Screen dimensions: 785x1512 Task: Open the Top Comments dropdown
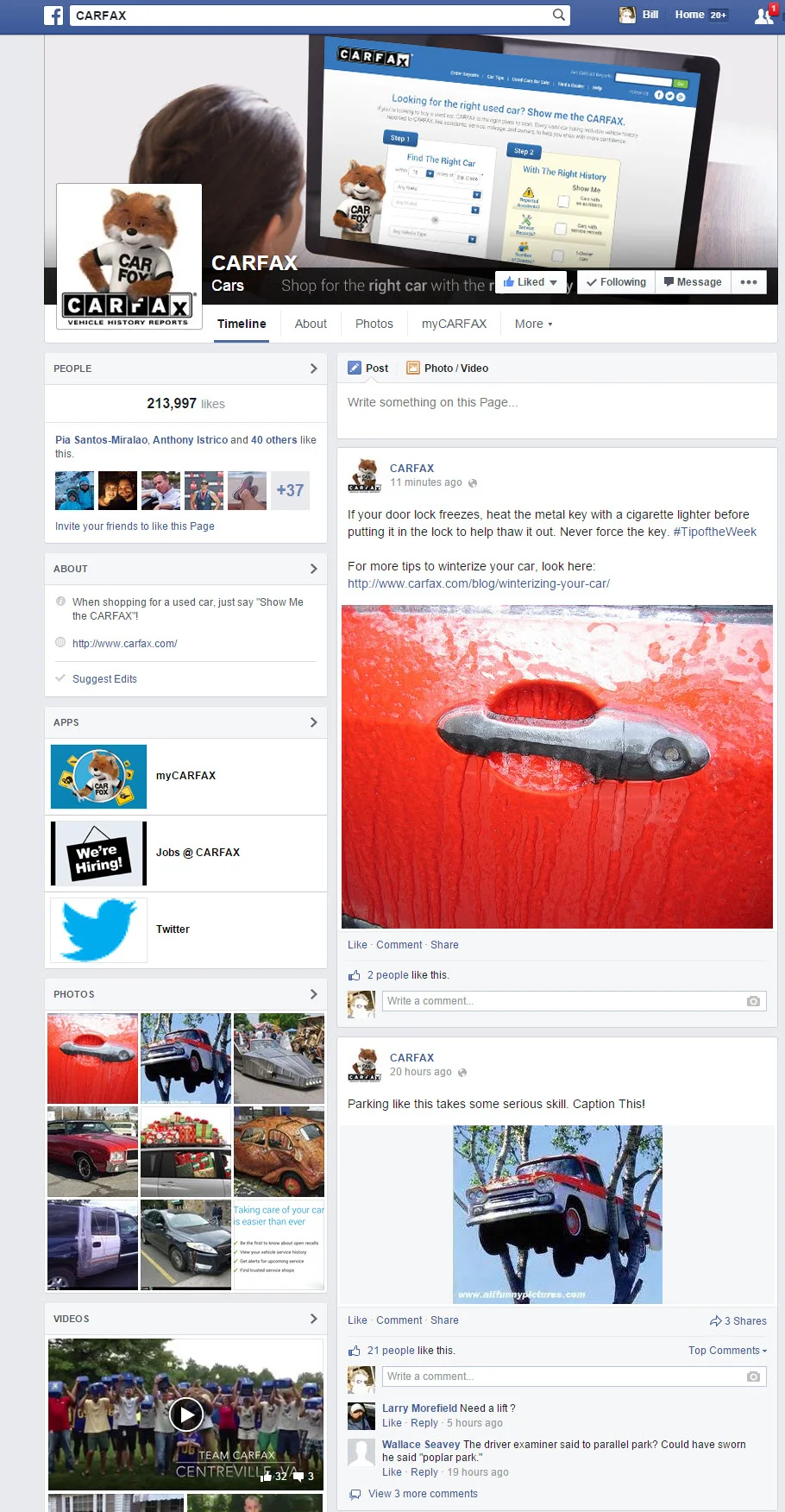point(727,1351)
